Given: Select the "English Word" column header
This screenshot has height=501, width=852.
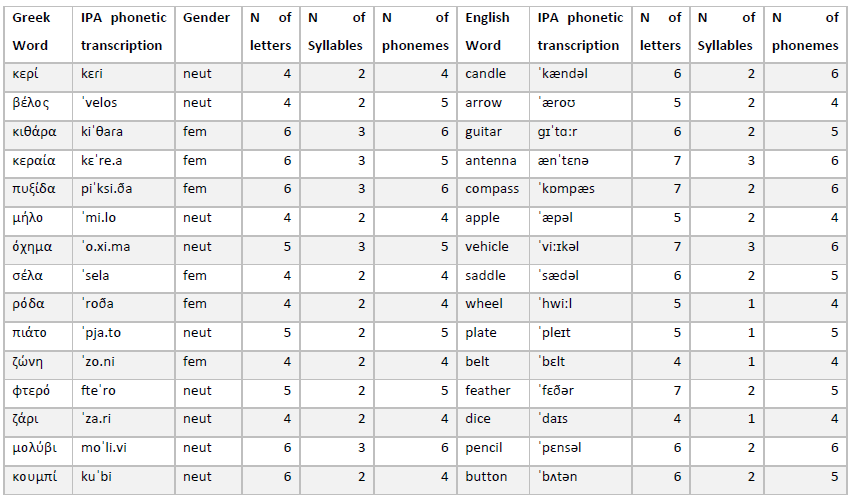Looking at the screenshot, I should pos(488,31).
